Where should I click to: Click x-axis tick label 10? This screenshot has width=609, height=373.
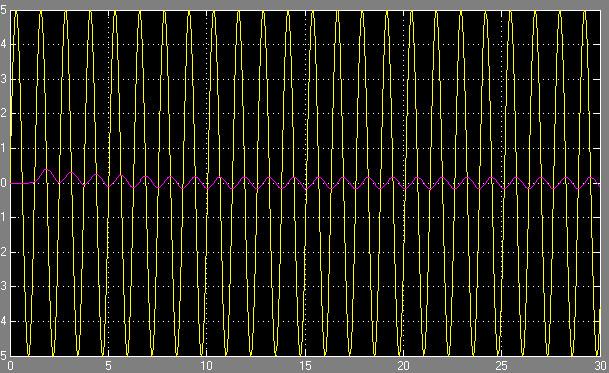pos(207,366)
